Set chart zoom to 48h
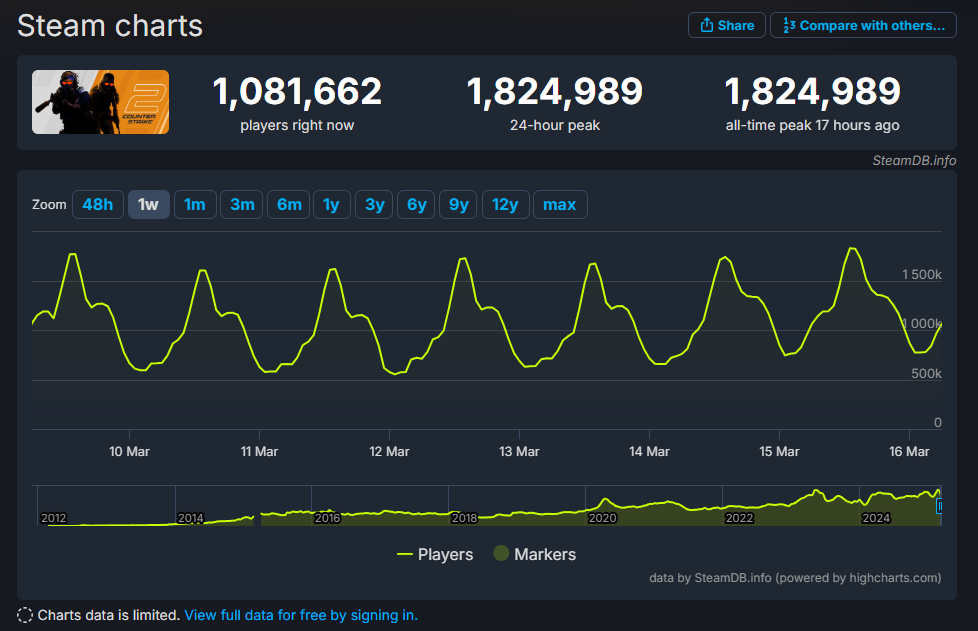This screenshot has width=978, height=631. pyautogui.click(x=98, y=205)
